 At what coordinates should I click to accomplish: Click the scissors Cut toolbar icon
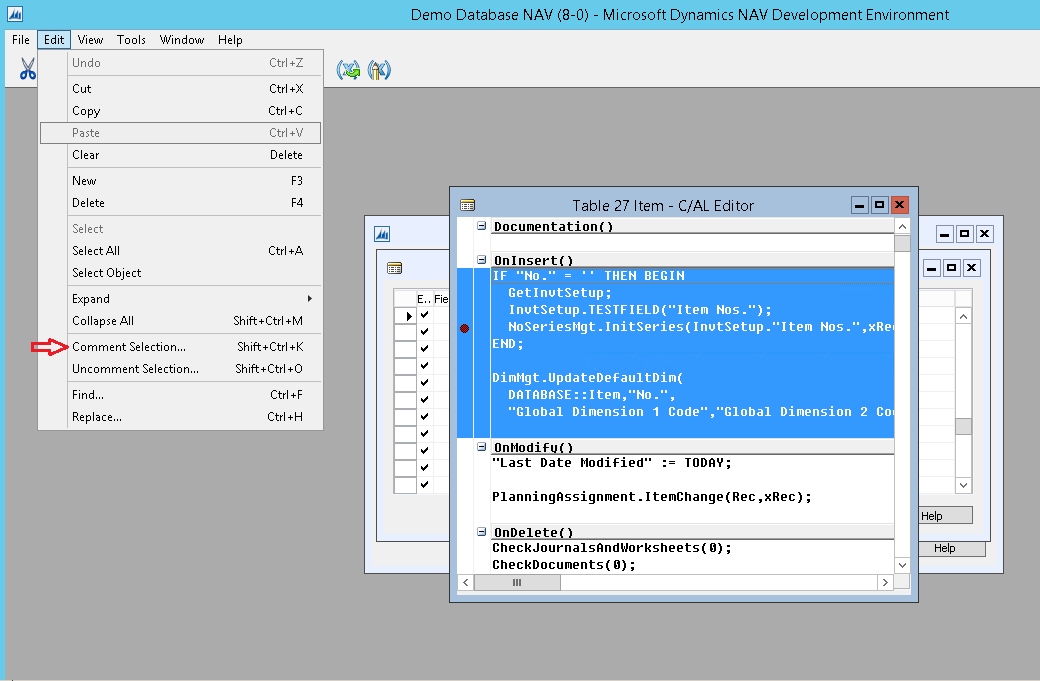(27, 69)
